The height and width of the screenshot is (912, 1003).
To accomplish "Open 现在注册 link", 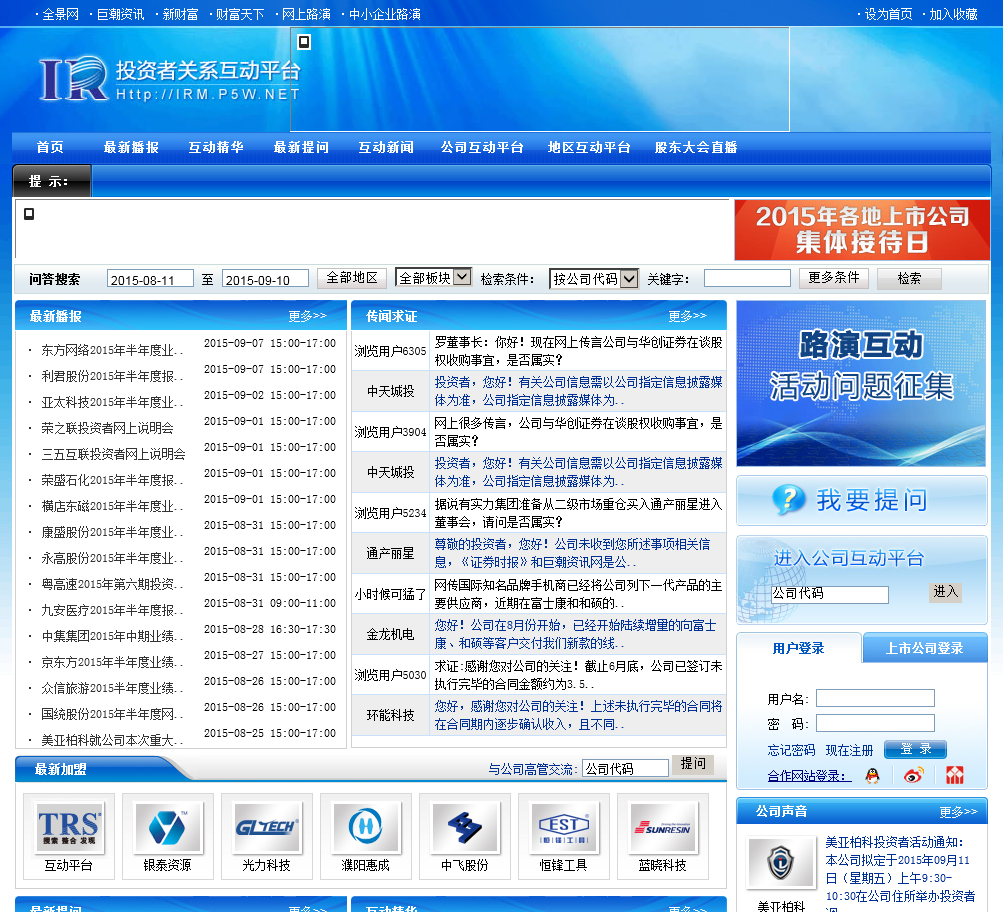I will tap(849, 750).
